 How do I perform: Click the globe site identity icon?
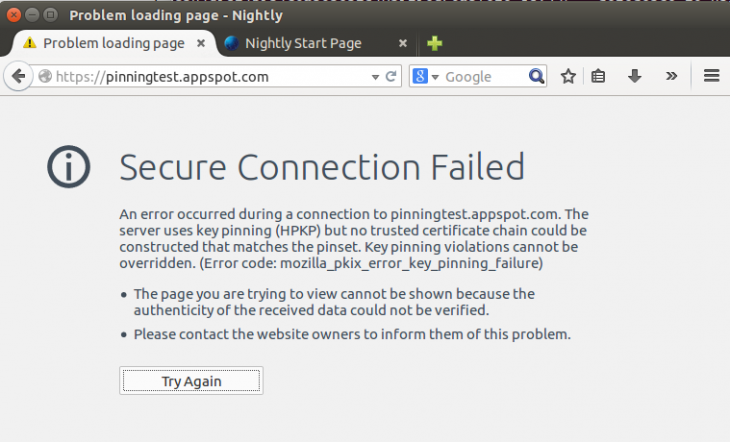[x=45, y=76]
